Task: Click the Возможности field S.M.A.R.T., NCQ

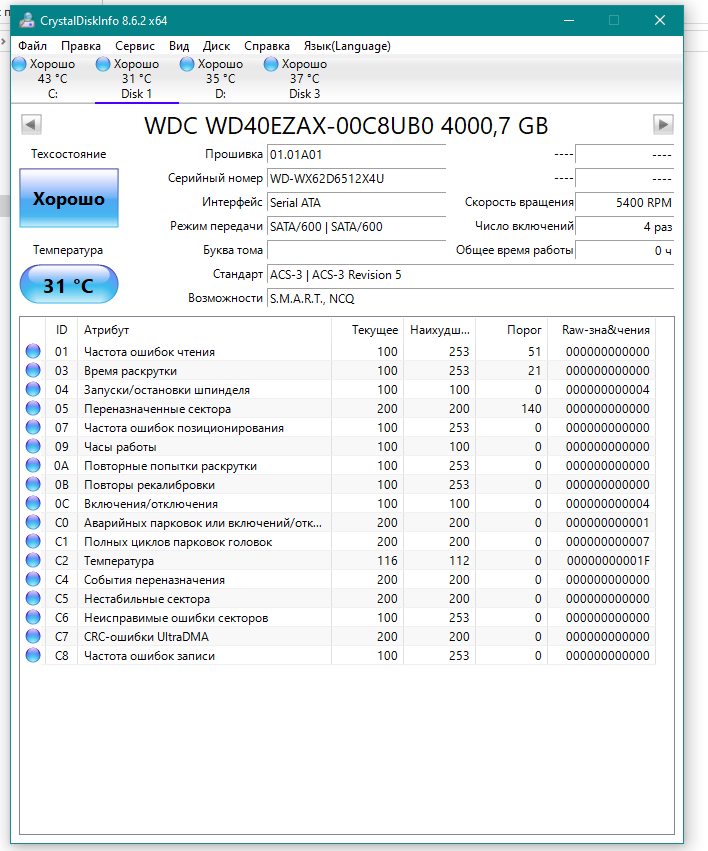Action: [x=470, y=299]
